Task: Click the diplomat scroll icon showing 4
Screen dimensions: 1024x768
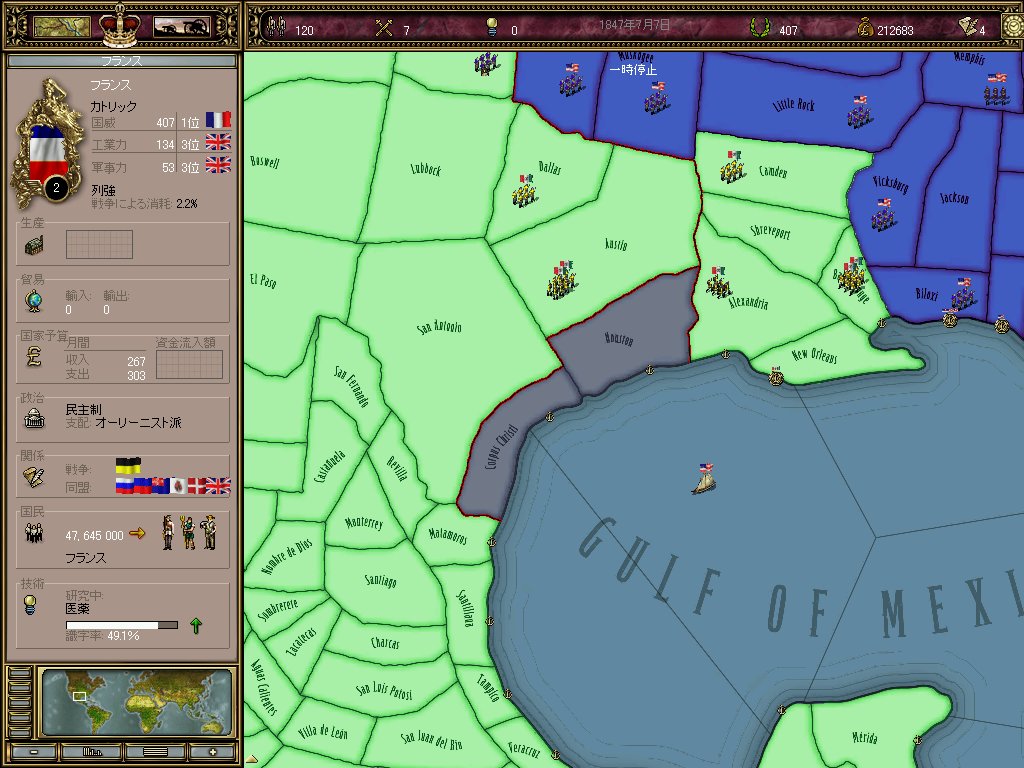Action: pyautogui.click(x=967, y=26)
